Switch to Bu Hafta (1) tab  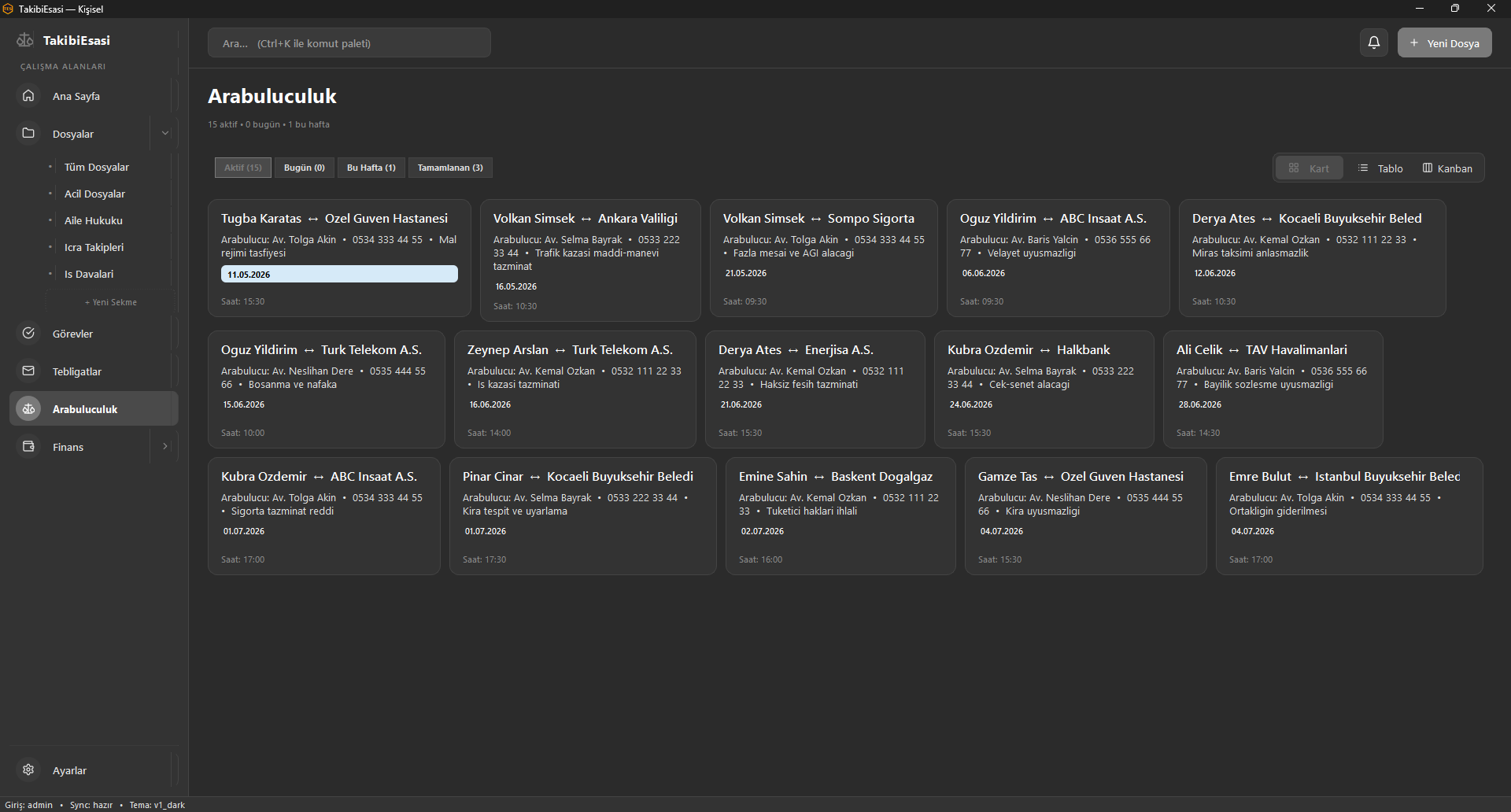(x=371, y=168)
